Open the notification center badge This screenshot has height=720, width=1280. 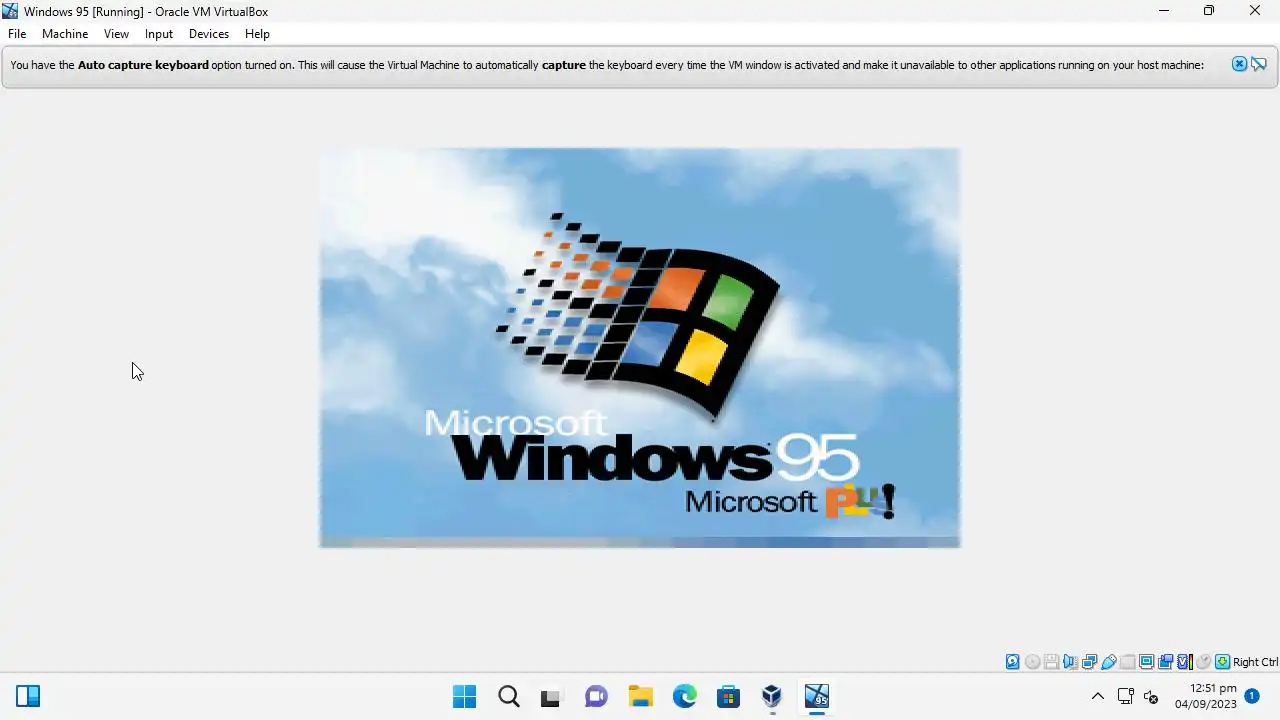[1252, 695]
